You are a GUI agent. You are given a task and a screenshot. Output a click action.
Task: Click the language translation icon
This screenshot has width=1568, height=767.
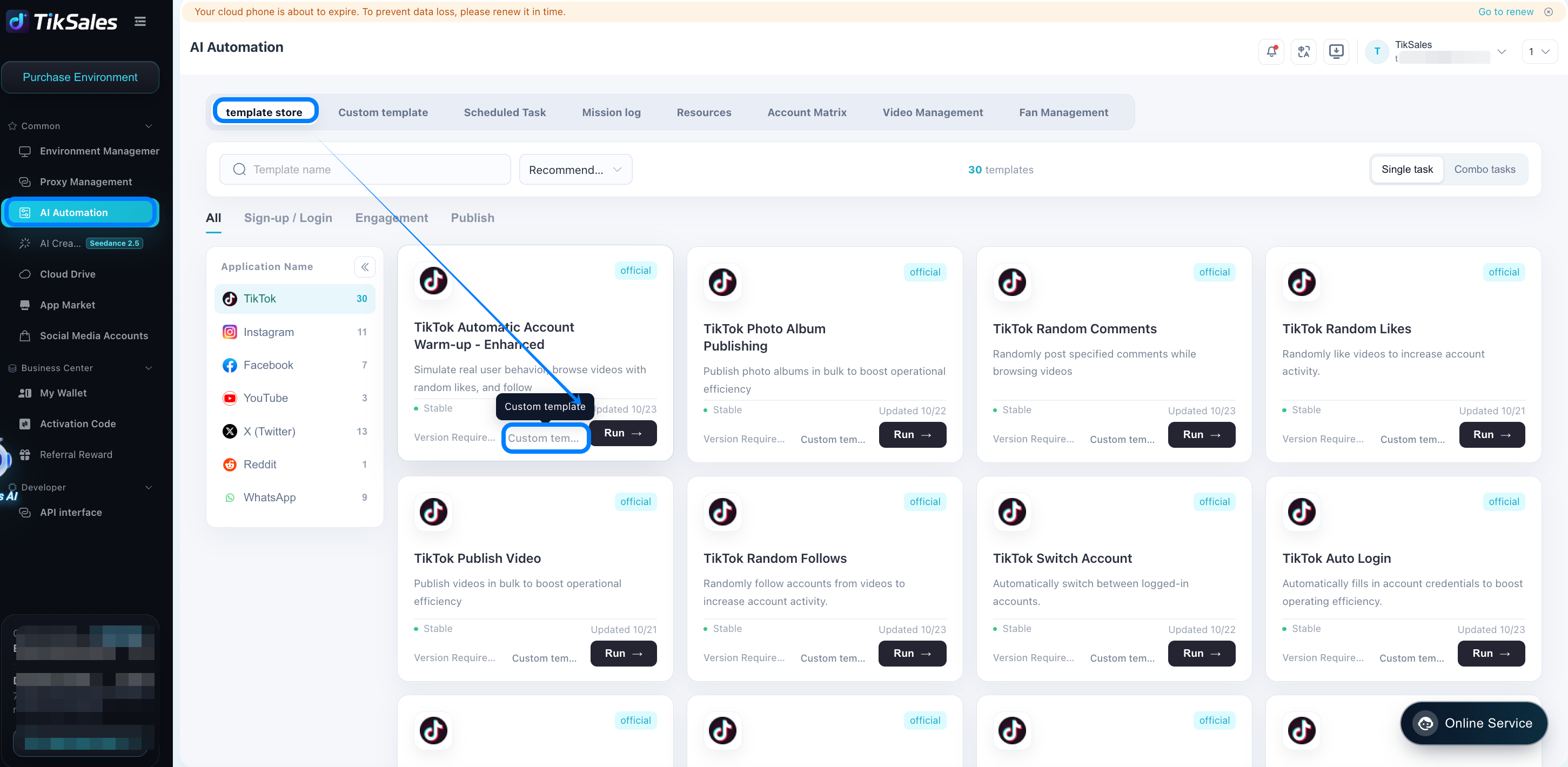(1303, 51)
